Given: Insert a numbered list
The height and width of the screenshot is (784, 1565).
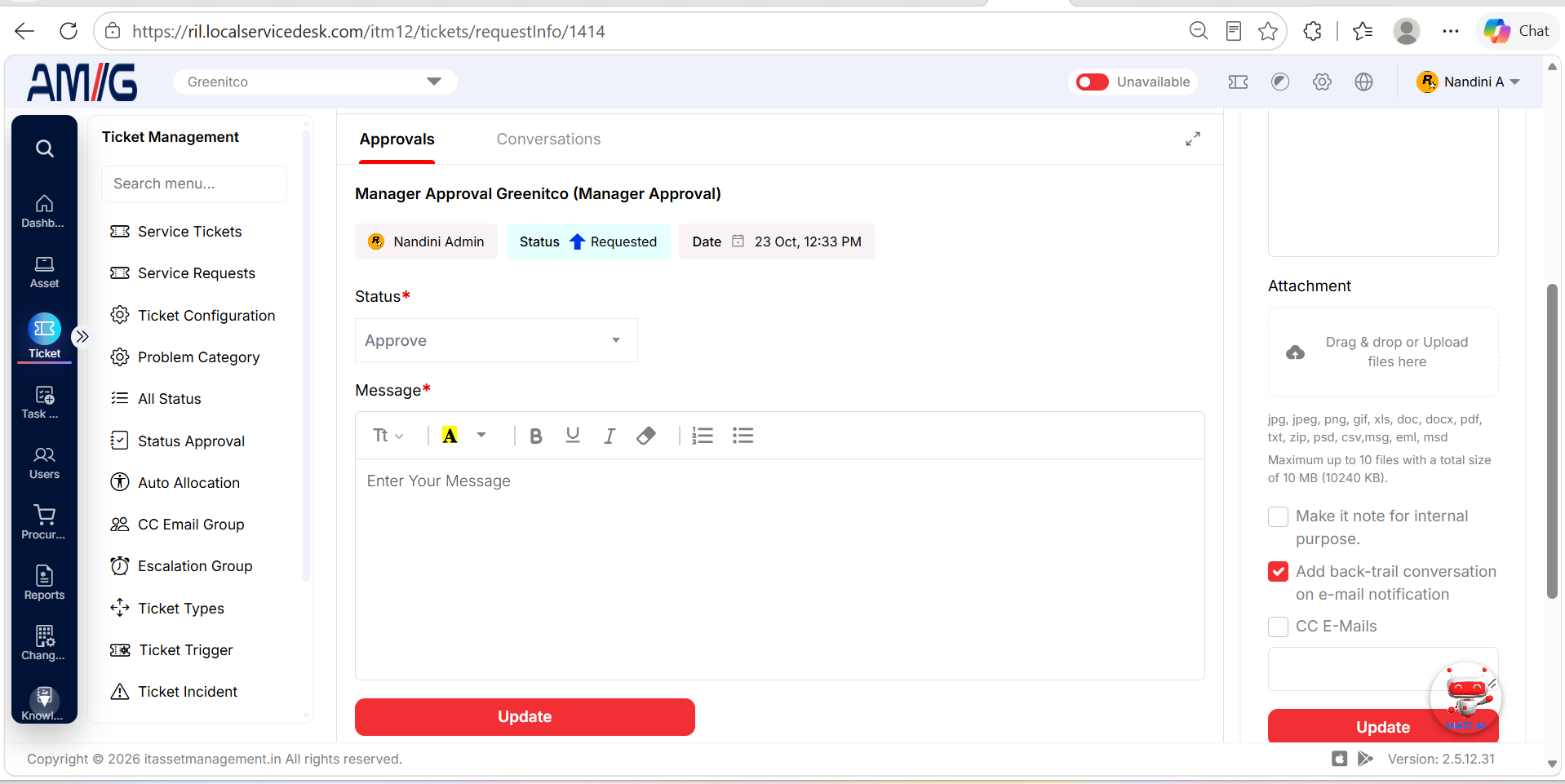Looking at the screenshot, I should tap(703, 436).
